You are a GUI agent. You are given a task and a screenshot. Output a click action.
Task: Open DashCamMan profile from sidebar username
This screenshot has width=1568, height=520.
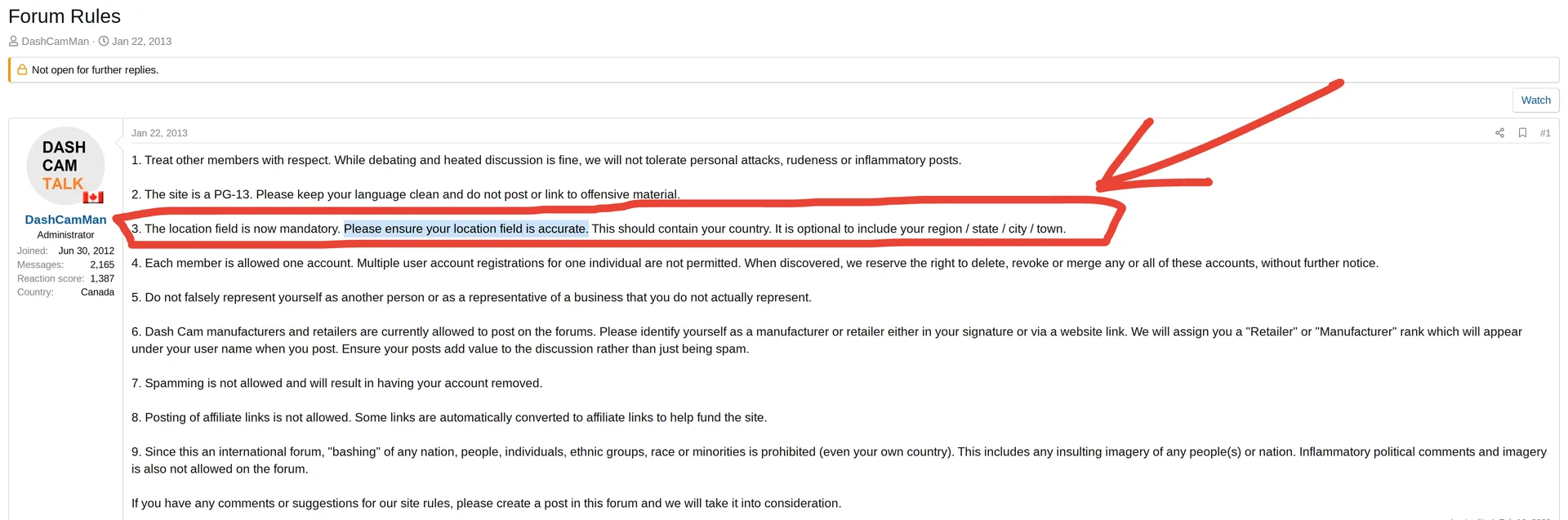pos(65,220)
